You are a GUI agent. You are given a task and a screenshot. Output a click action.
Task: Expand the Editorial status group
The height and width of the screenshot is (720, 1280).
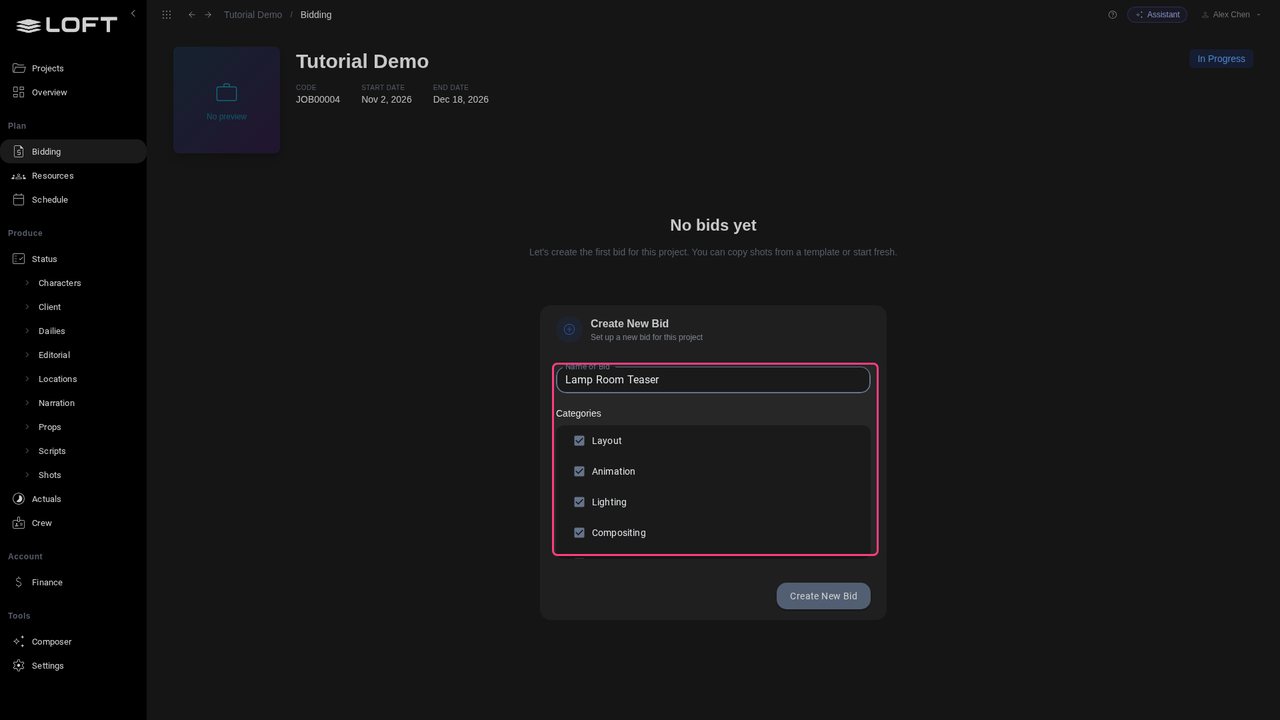click(27, 355)
